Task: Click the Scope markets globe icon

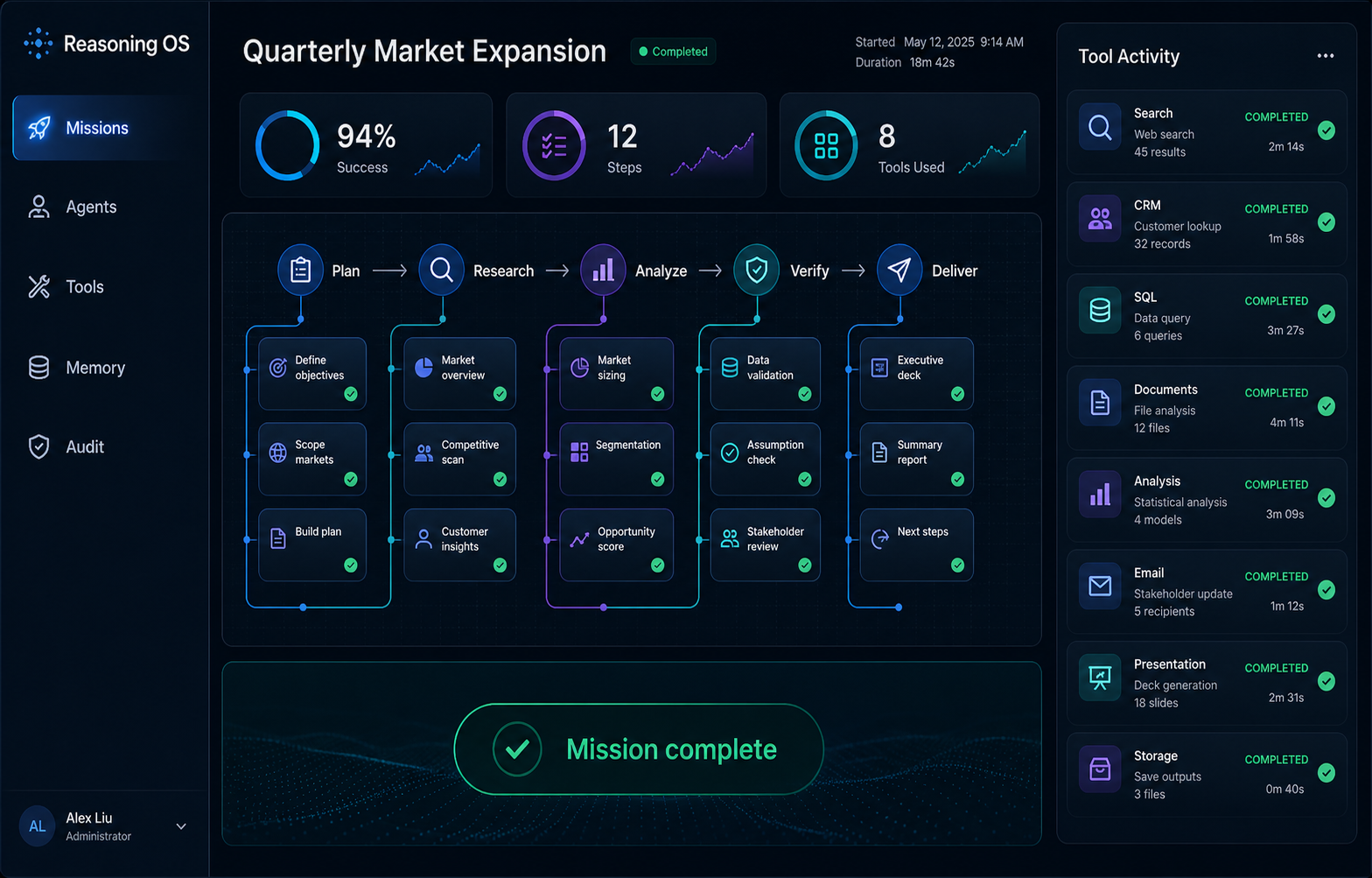Action: [278, 453]
